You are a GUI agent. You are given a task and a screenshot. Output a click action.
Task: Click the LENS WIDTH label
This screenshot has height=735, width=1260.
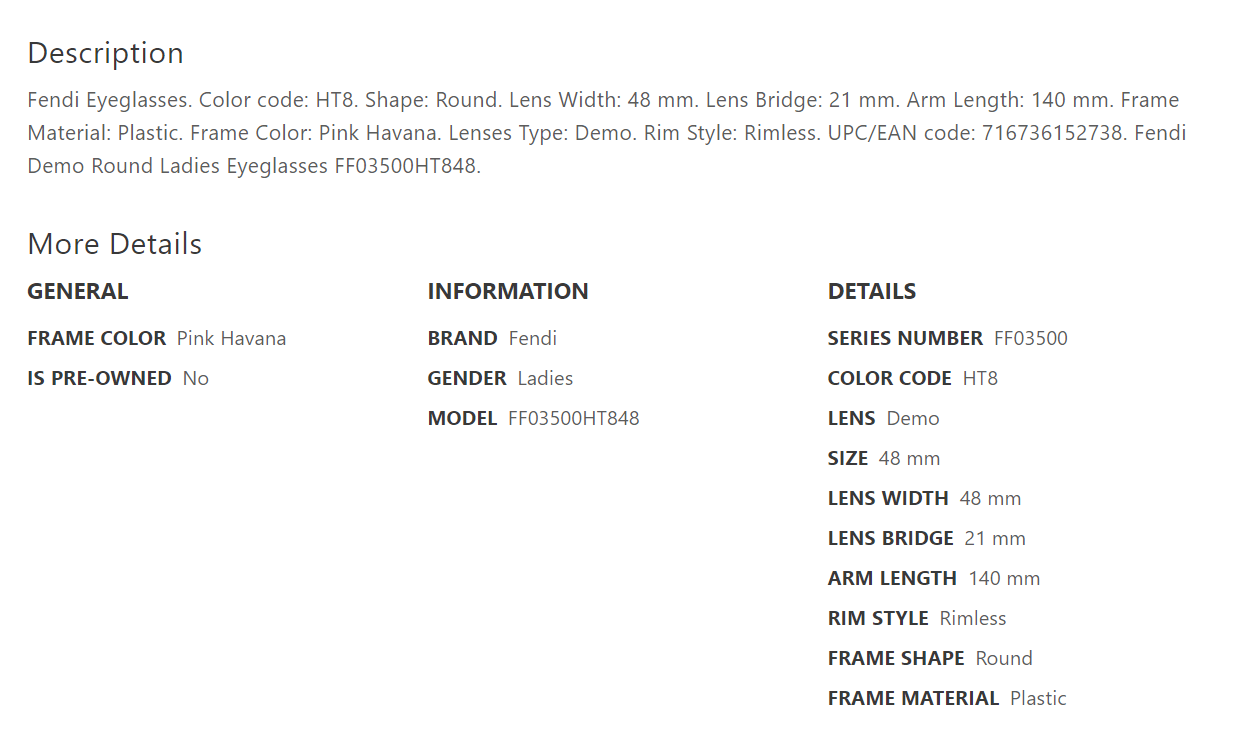point(887,498)
